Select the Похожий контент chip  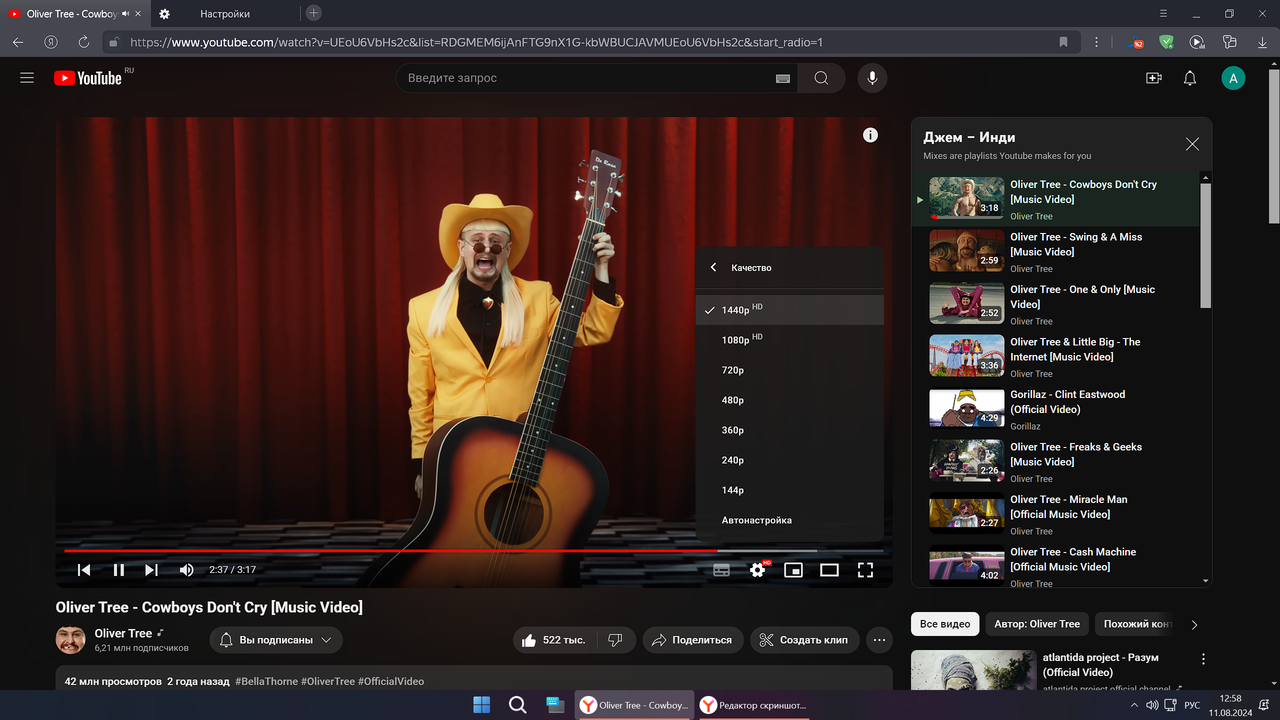pyautogui.click(x=1137, y=624)
